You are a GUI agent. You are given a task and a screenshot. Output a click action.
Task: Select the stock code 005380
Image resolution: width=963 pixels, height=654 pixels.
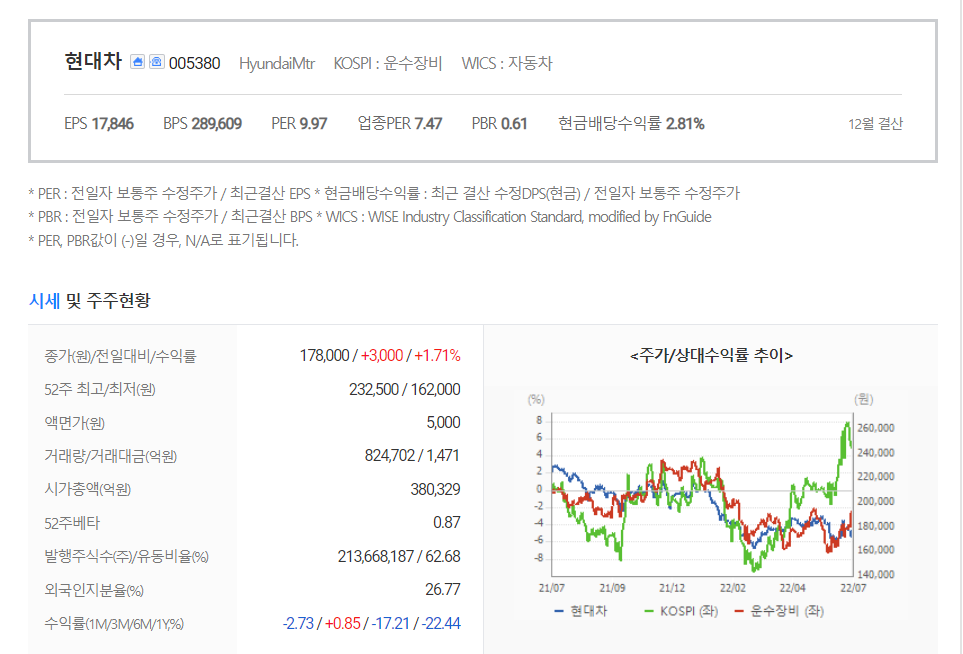pos(195,63)
